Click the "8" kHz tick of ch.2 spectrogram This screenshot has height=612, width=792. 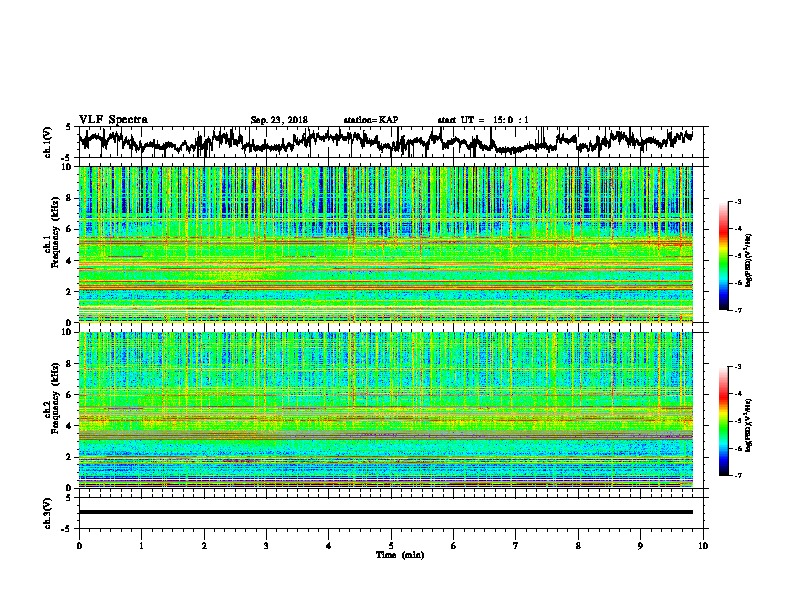[71, 364]
